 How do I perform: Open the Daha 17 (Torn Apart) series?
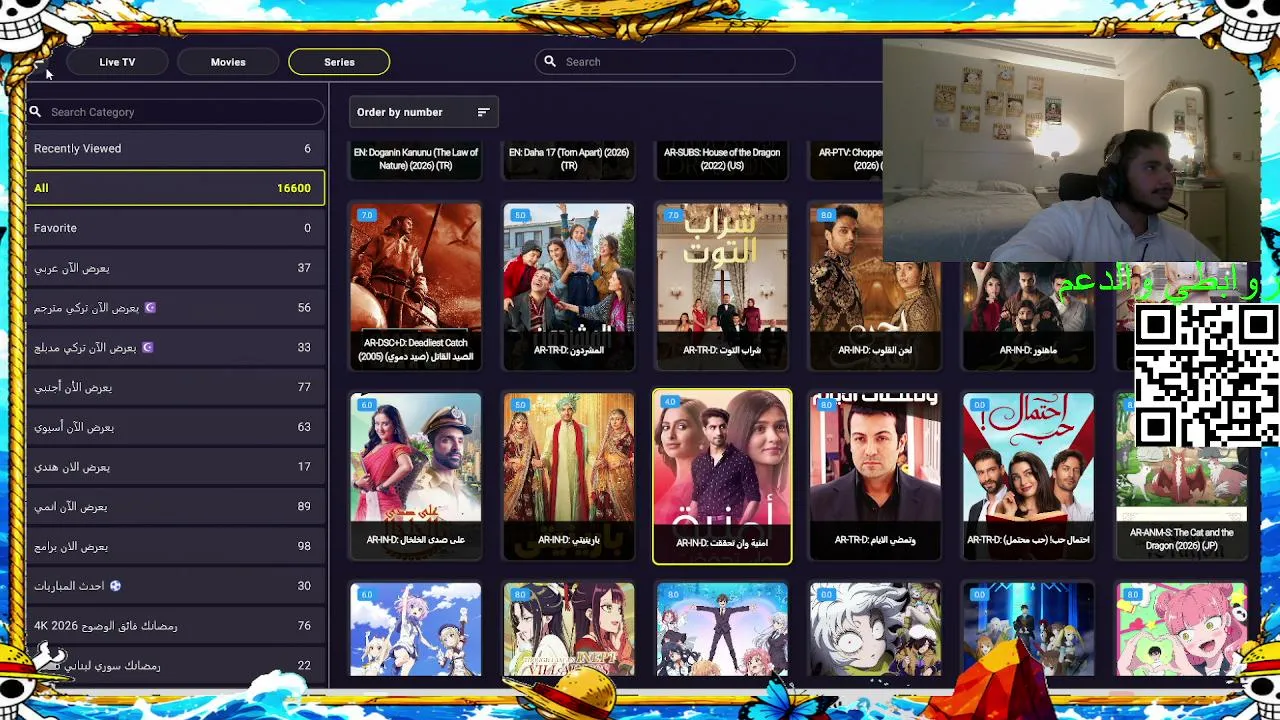[x=569, y=160]
